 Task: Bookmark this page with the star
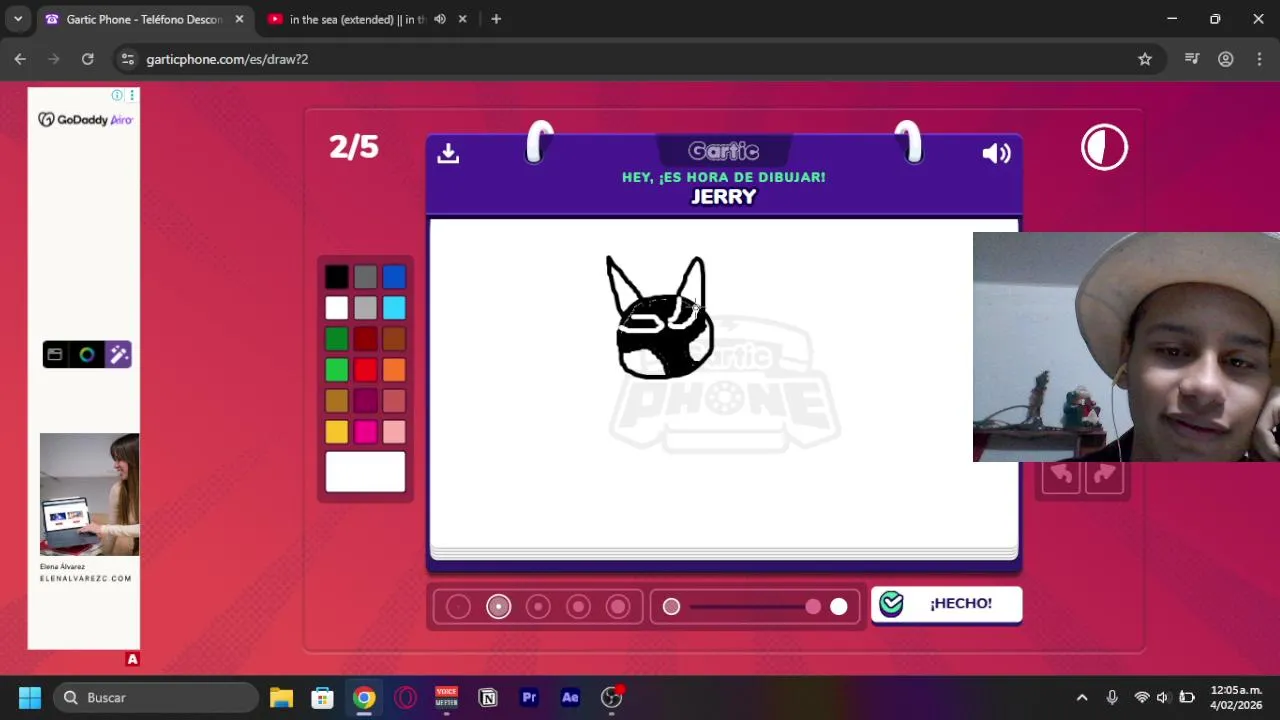click(x=1145, y=59)
